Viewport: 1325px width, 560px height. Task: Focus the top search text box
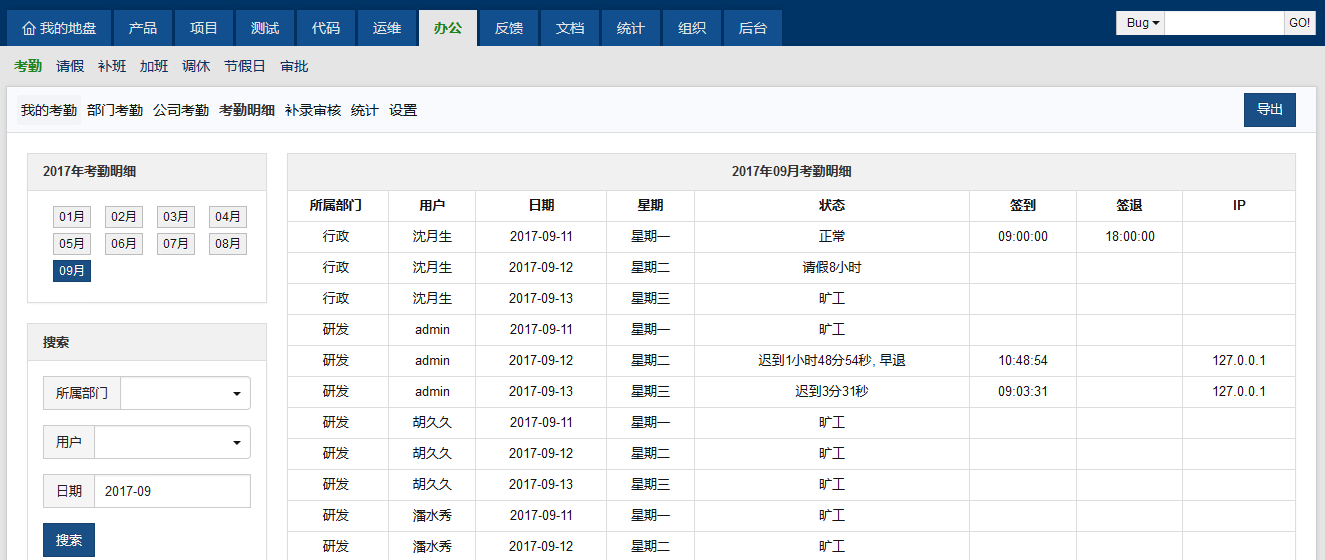(1223, 23)
